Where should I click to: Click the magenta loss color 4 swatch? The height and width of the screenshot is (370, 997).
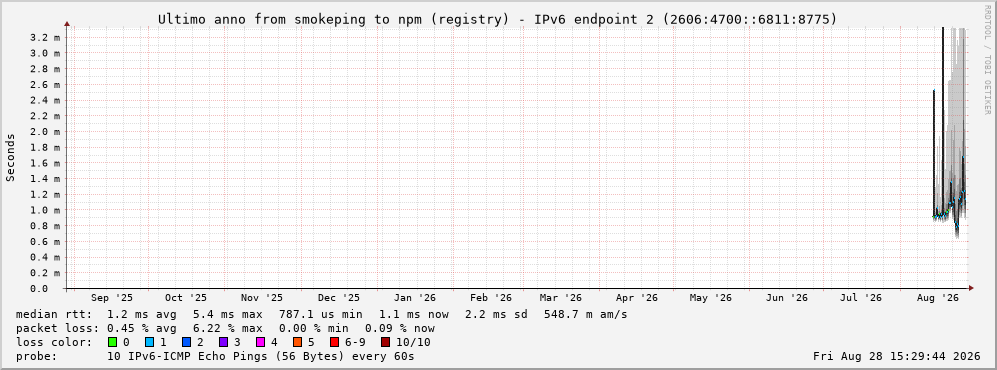(260, 343)
